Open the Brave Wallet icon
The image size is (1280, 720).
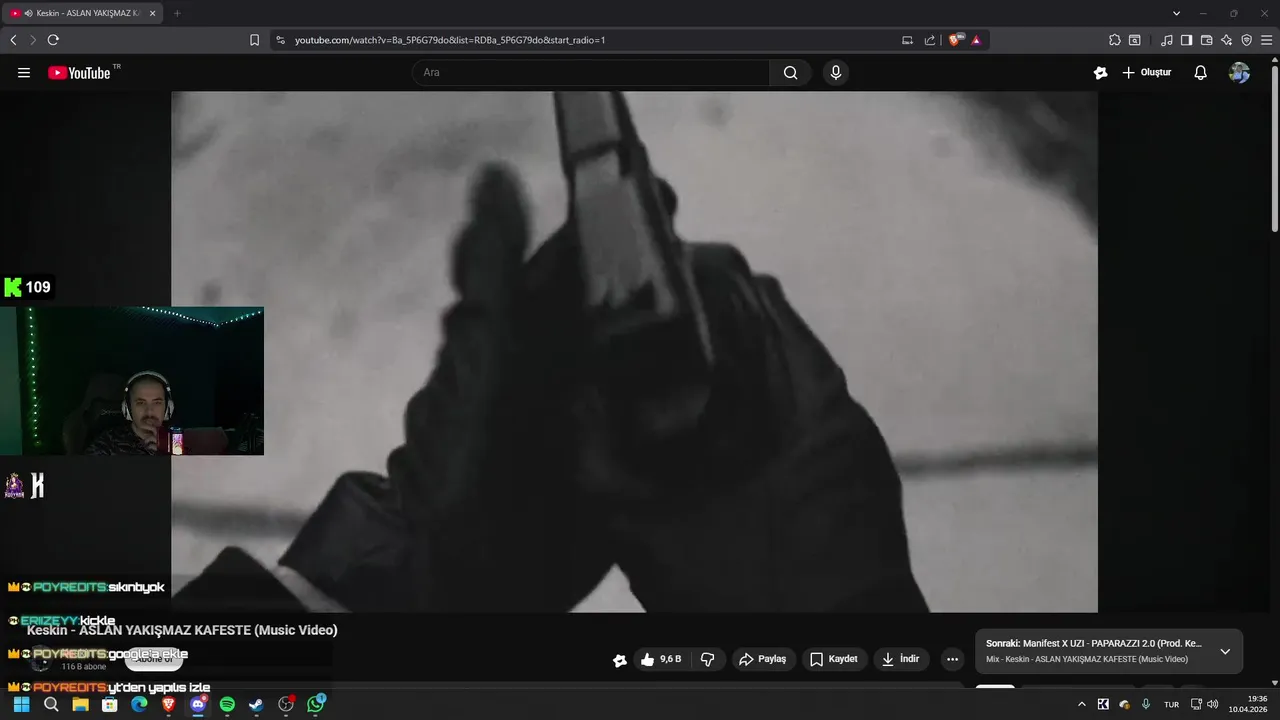(1207, 40)
